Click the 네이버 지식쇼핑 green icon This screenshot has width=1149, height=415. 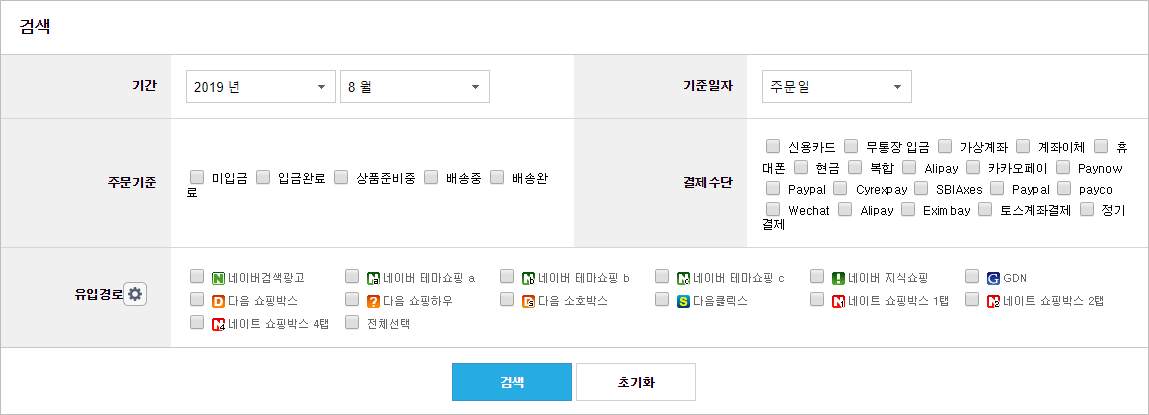838,278
